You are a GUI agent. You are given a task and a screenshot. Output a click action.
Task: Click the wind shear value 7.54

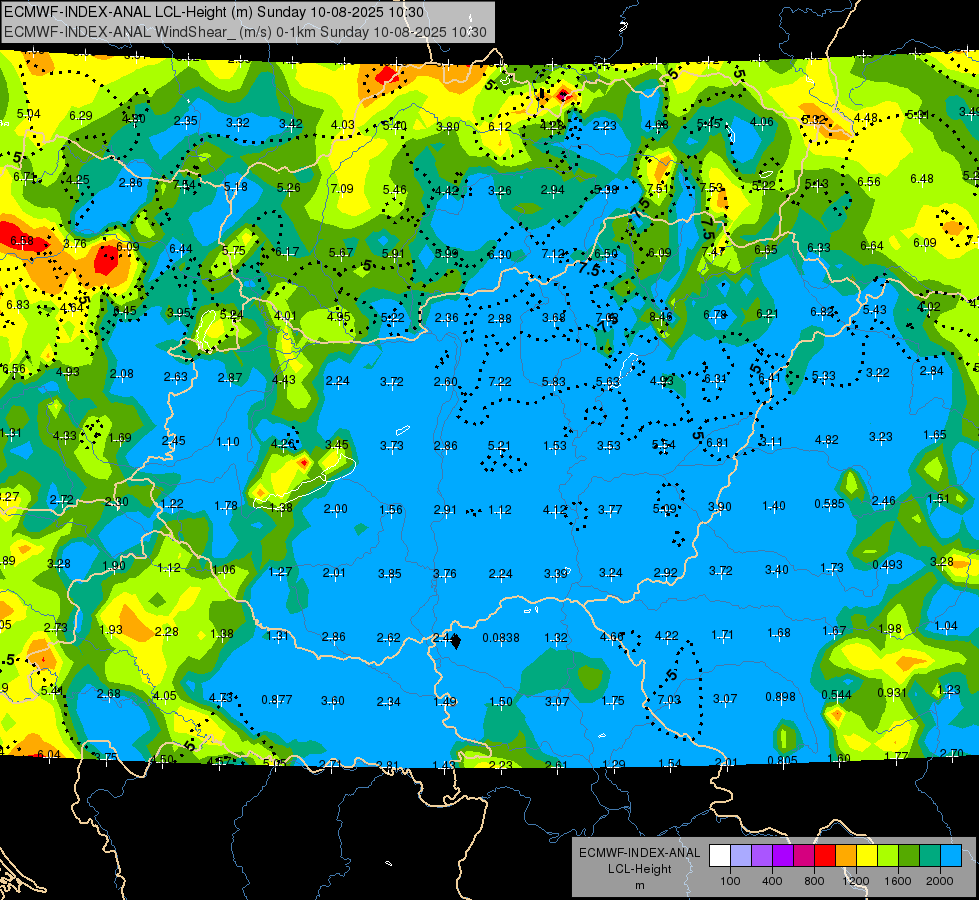[x=184, y=185]
